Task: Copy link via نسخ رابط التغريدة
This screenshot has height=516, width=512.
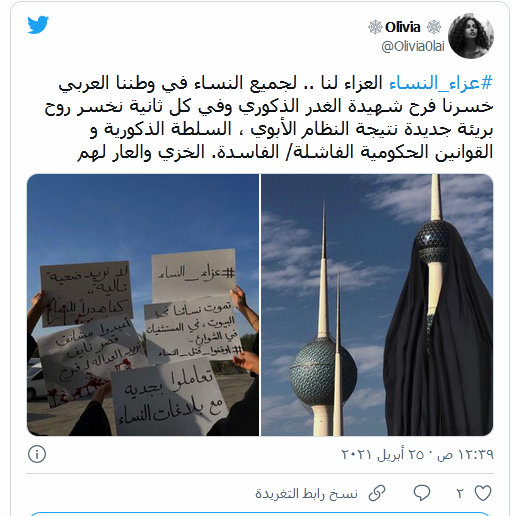Action: (x=306, y=493)
